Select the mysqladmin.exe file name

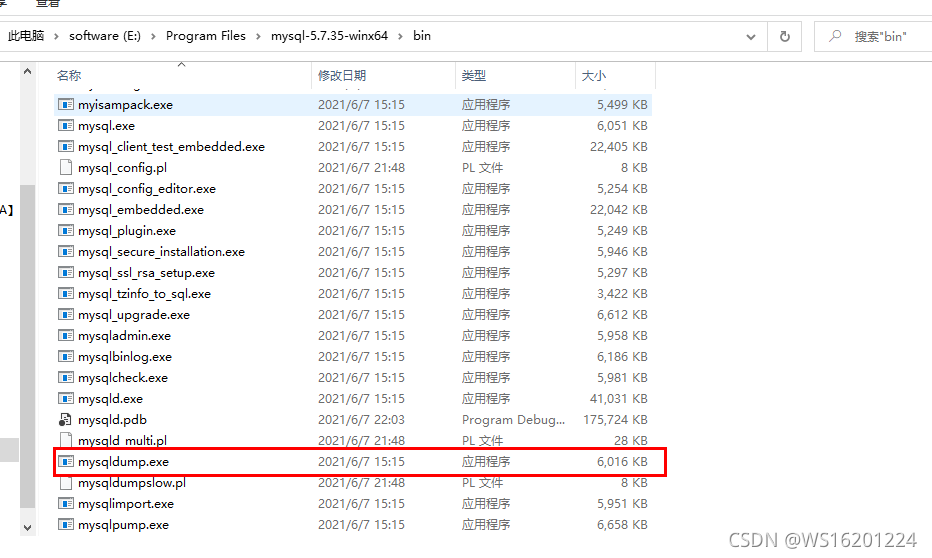tap(124, 336)
